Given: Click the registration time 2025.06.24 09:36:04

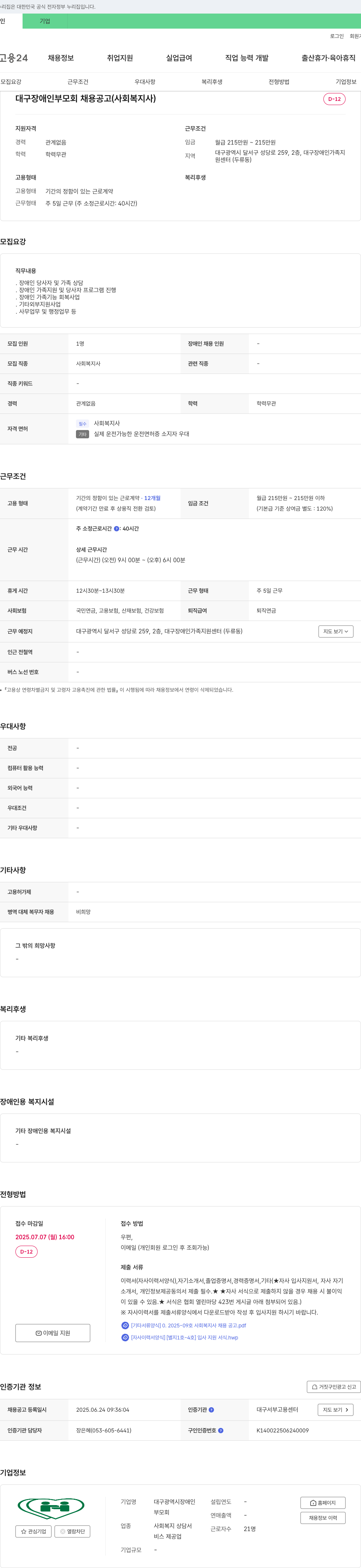Looking at the screenshot, I should coord(103,1410).
